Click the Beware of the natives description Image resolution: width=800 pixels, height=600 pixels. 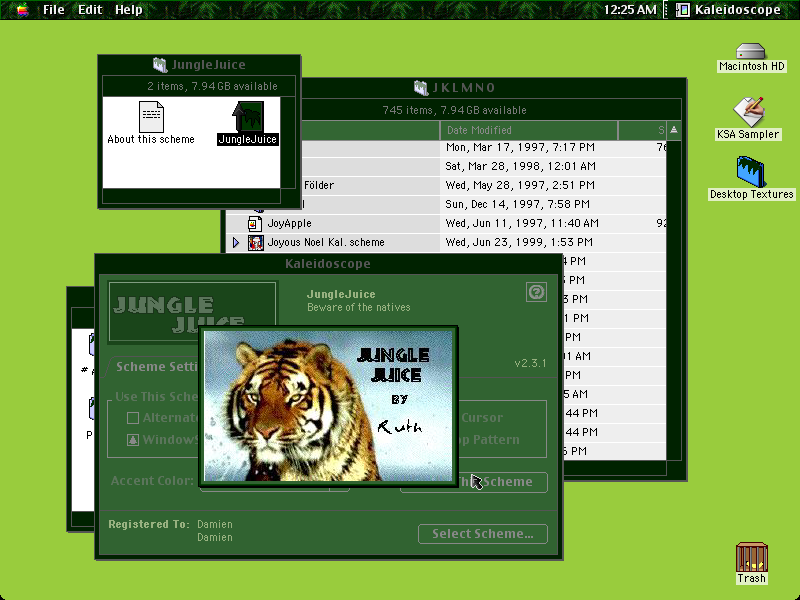358,307
